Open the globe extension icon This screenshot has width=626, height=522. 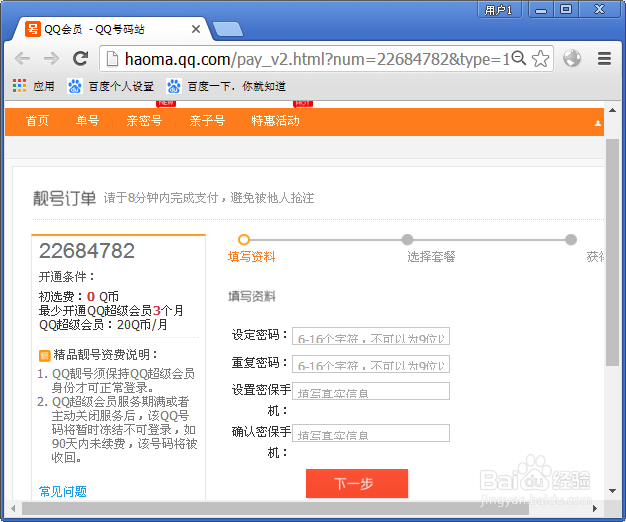(x=572, y=58)
